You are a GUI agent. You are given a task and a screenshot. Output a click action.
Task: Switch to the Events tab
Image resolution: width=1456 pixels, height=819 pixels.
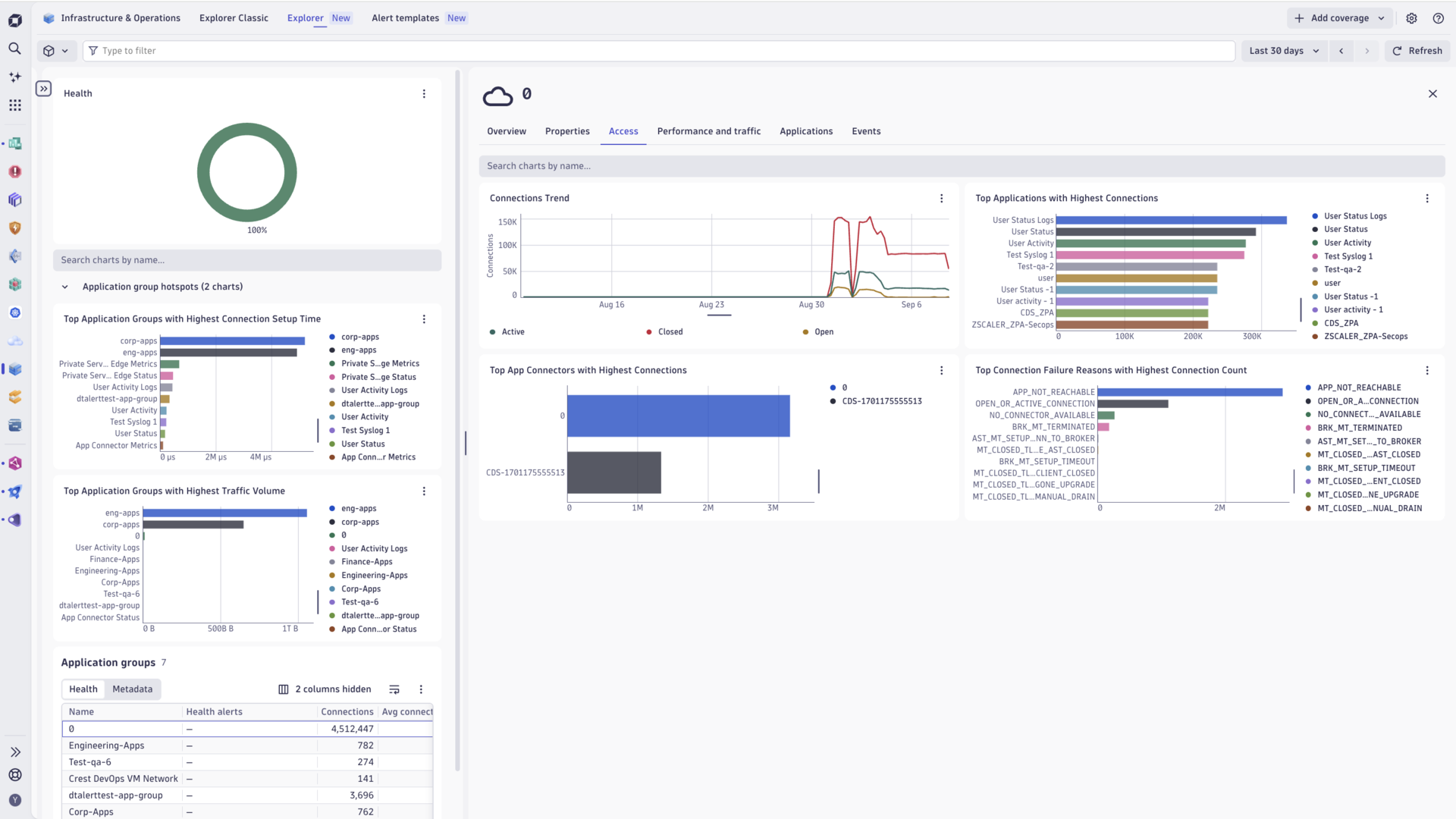tap(866, 131)
